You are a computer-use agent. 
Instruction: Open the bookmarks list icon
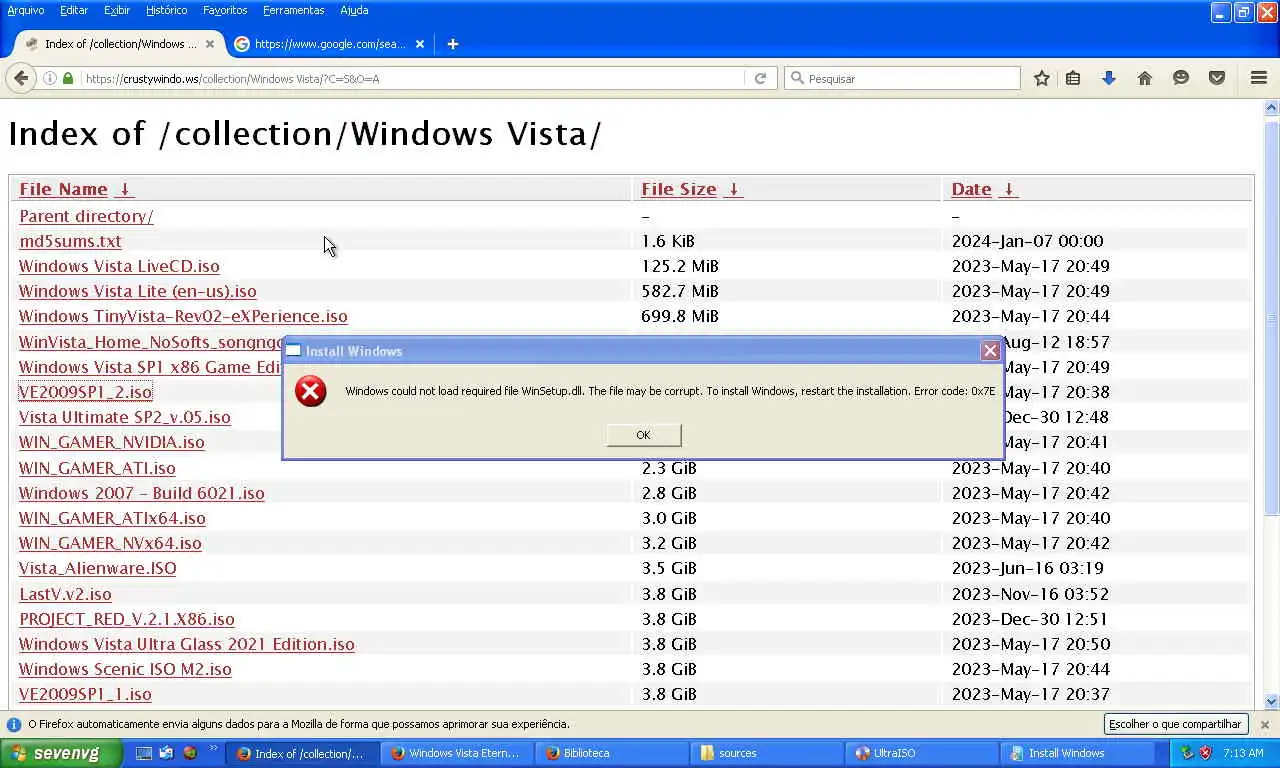1073,78
